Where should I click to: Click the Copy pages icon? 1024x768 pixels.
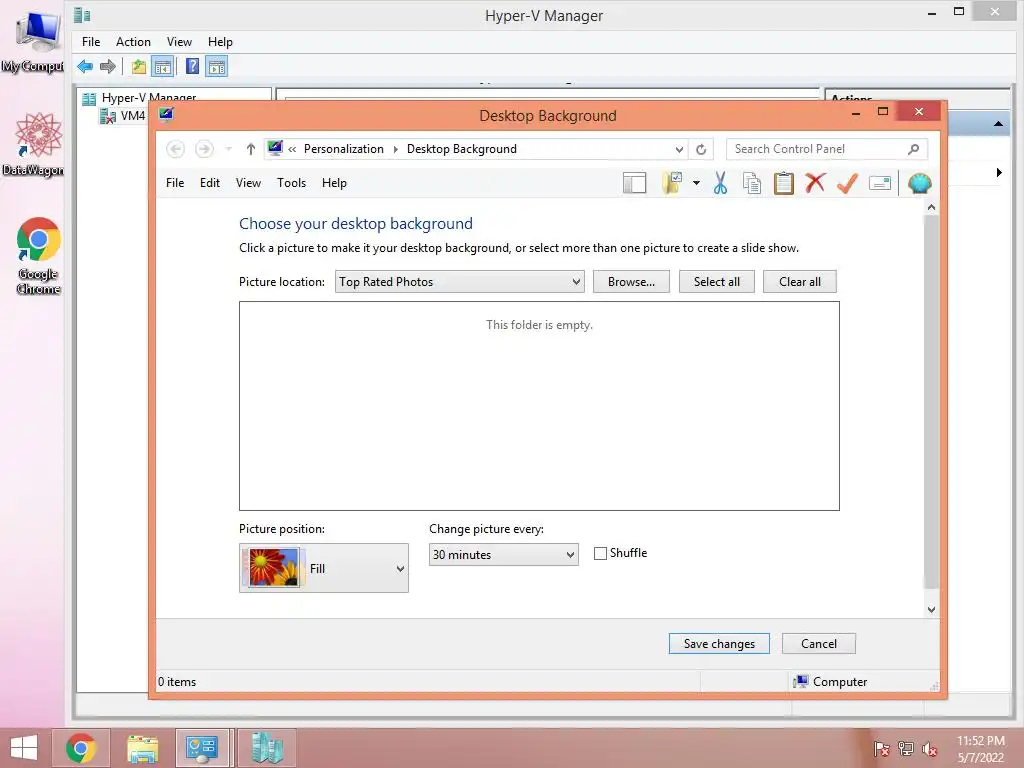click(752, 184)
